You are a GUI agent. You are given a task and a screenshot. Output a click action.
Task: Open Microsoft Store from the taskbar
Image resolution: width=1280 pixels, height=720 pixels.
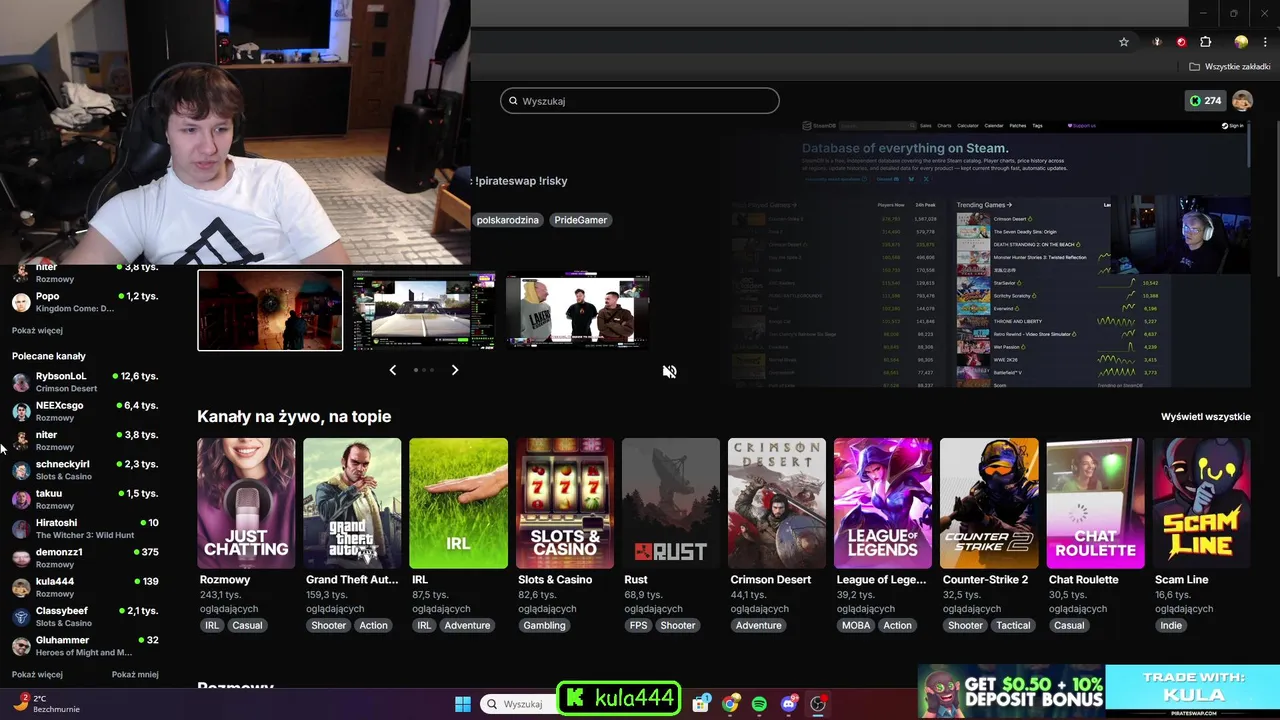pyautogui.click(x=701, y=704)
